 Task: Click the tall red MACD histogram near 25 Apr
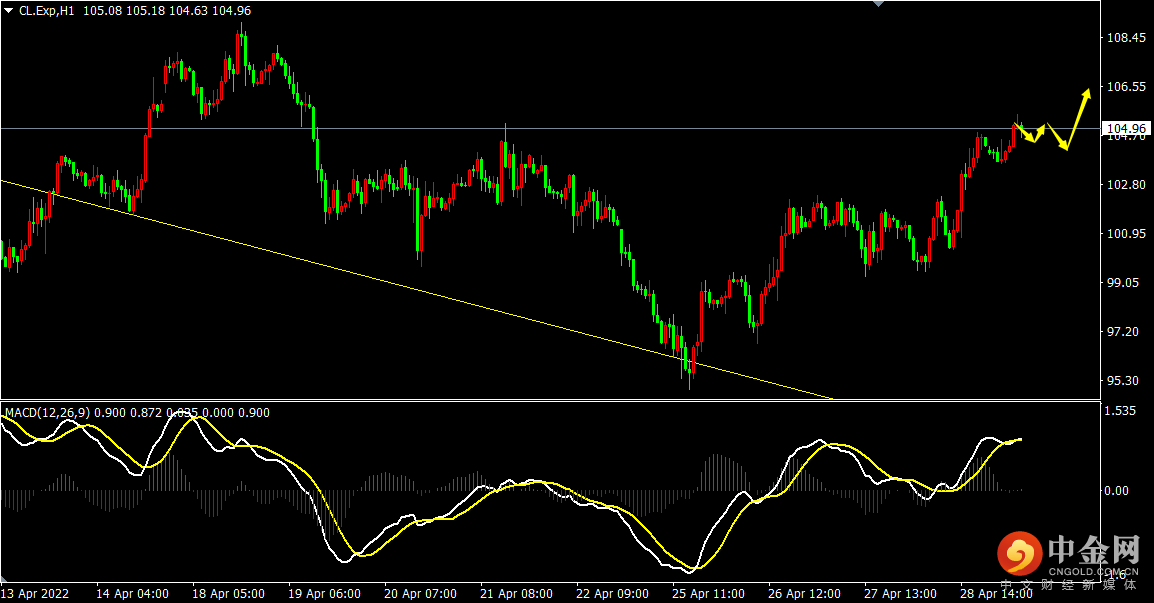(721, 472)
